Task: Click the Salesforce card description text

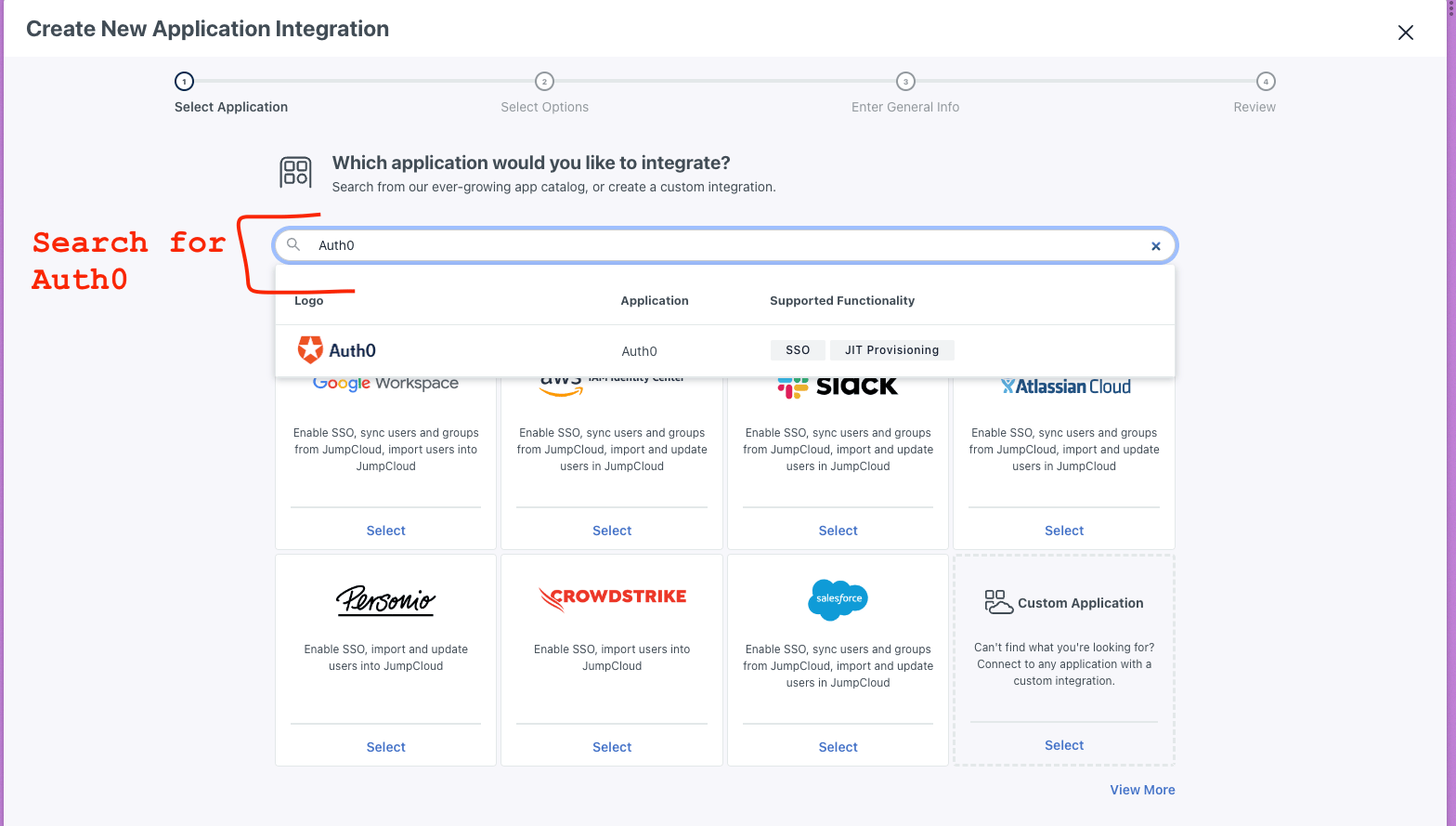Action: 838,666
